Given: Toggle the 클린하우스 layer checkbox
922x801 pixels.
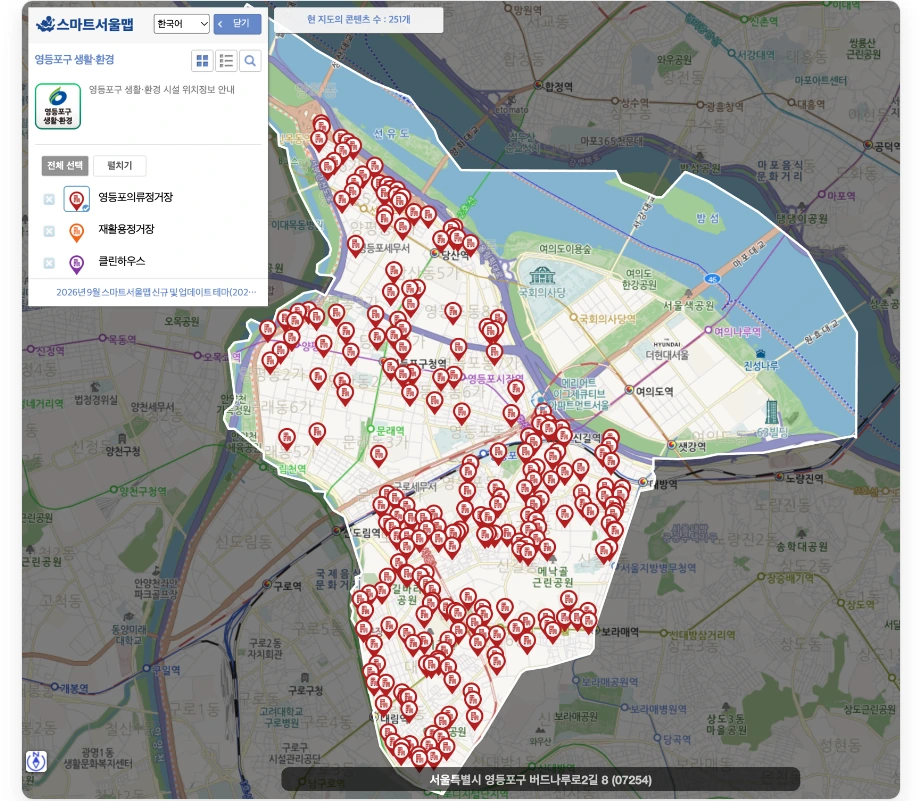Looking at the screenshot, I should click(49, 263).
